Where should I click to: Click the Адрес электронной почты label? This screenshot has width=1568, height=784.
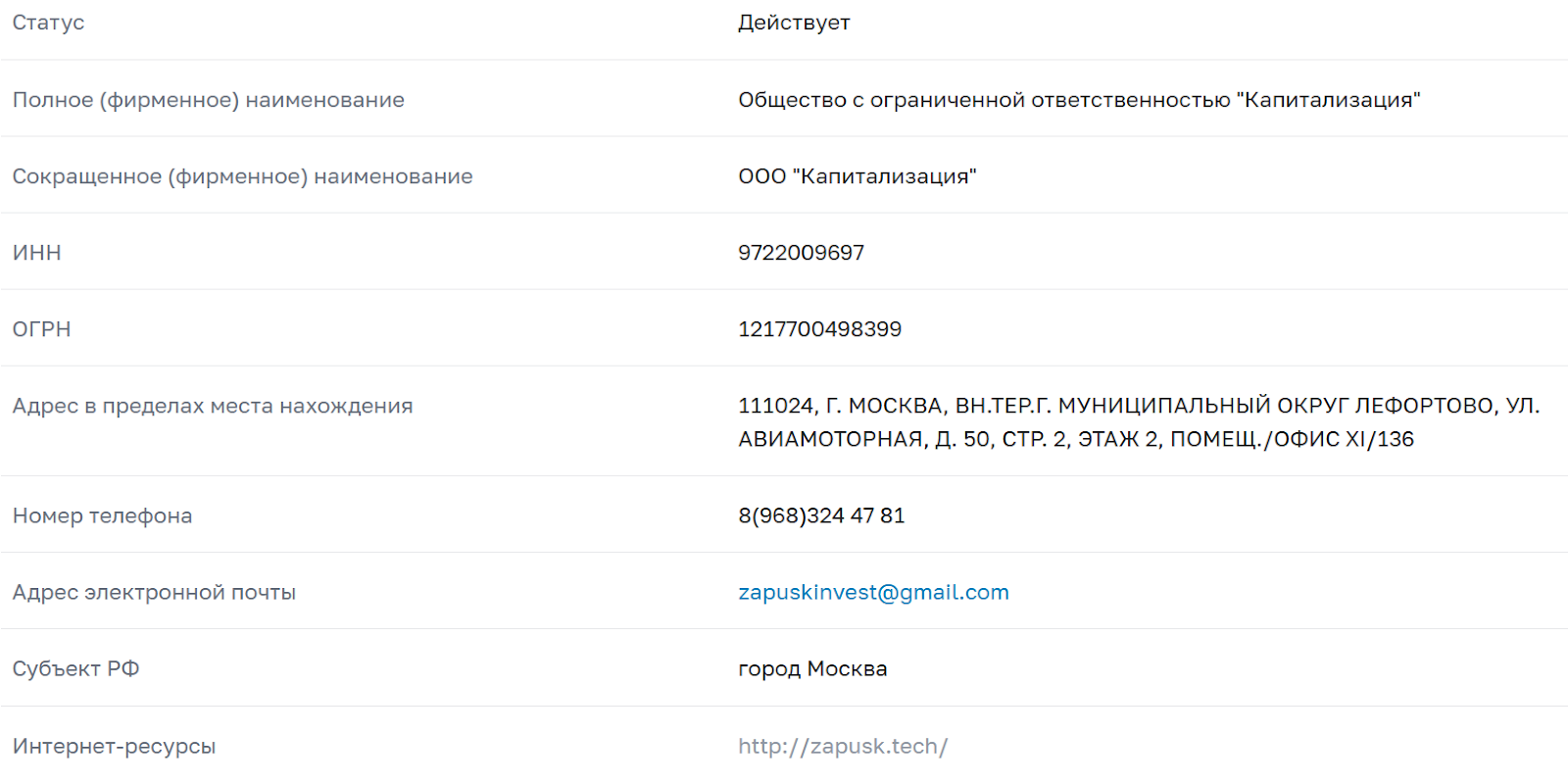tap(154, 592)
